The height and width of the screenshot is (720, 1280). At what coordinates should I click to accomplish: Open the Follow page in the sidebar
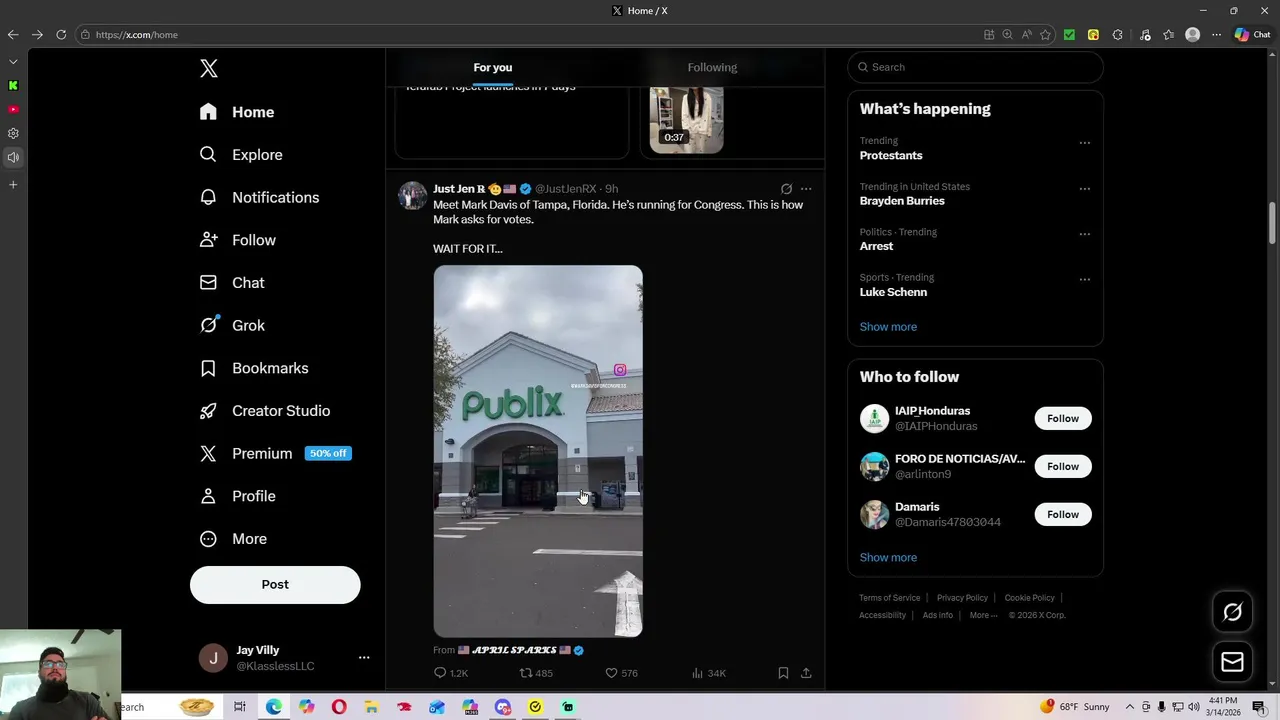pyautogui.click(x=238, y=240)
